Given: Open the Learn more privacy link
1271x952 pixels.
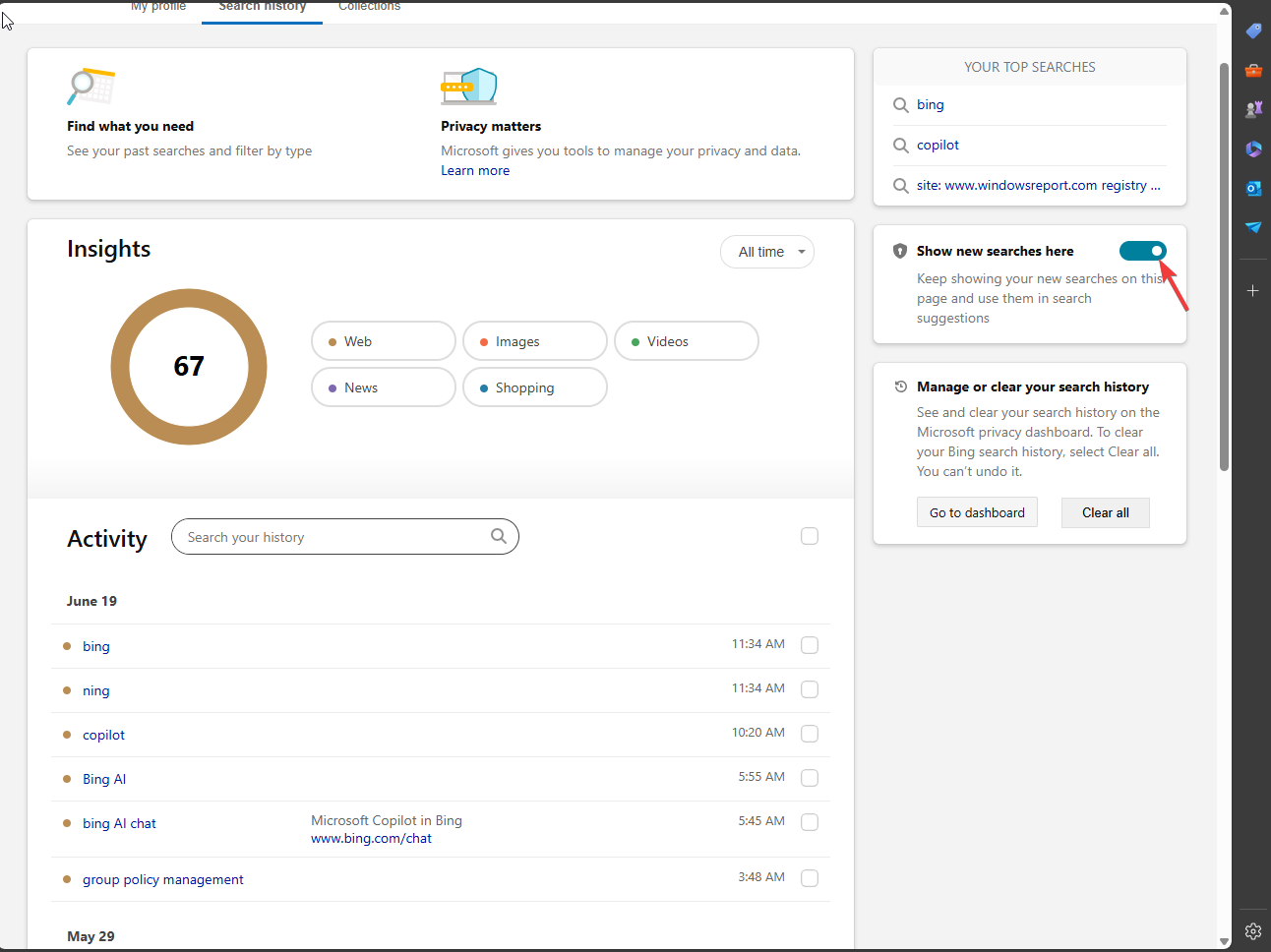Looking at the screenshot, I should [x=475, y=171].
